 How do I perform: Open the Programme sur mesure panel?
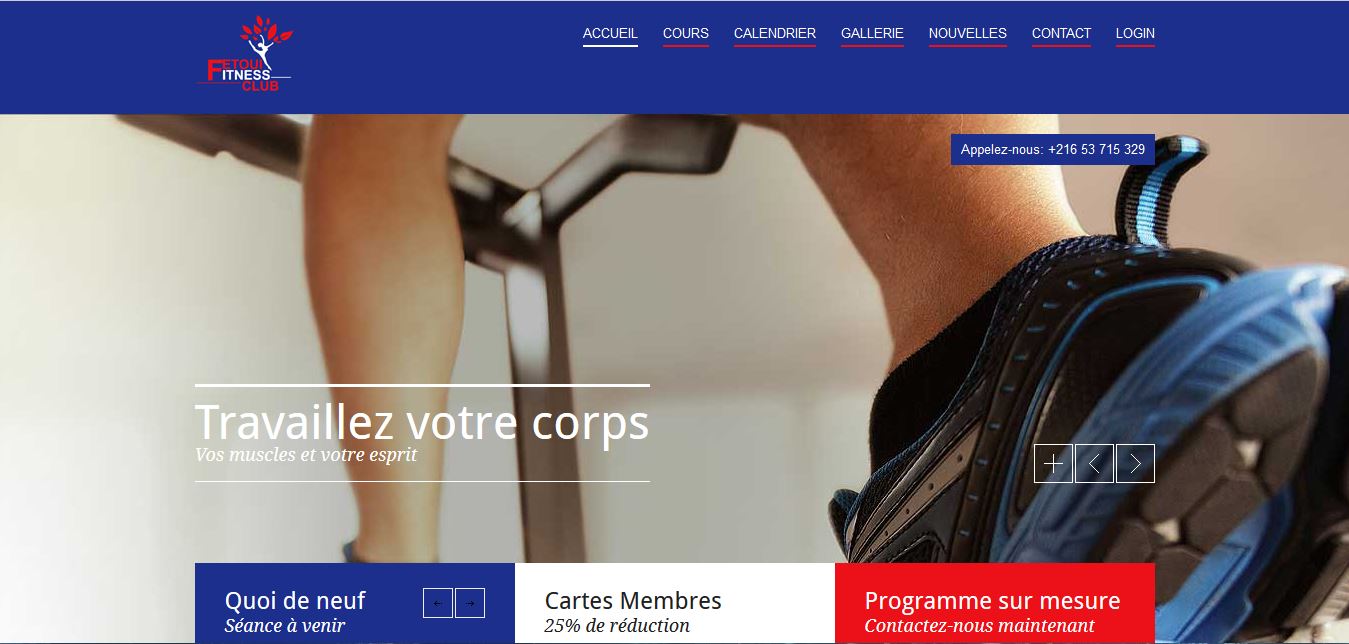[x=995, y=603]
